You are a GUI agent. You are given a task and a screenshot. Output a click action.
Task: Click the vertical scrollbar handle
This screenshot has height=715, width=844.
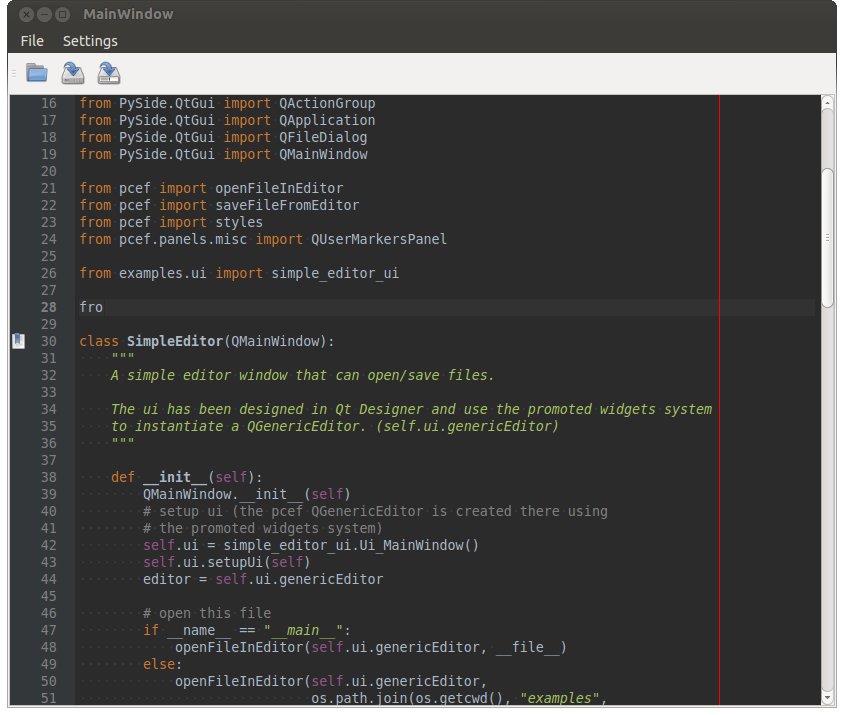[827, 237]
